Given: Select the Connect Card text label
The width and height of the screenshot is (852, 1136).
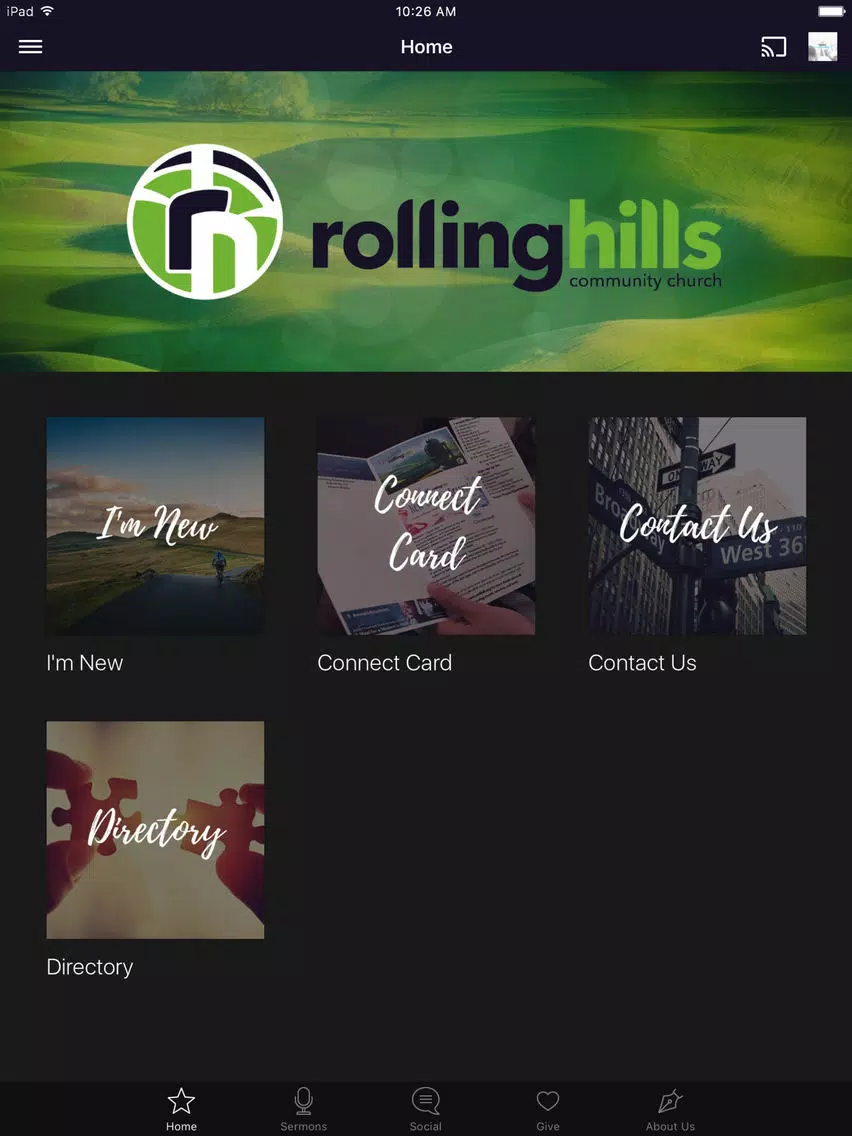Looking at the screenshot, I should (385, 663).
